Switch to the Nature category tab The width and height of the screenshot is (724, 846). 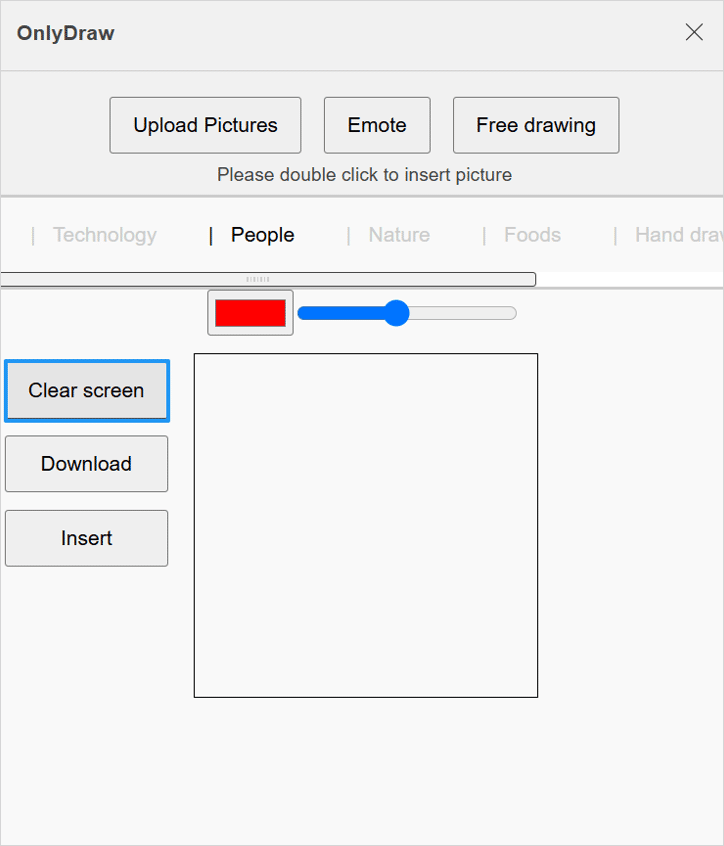click(399, 235)
